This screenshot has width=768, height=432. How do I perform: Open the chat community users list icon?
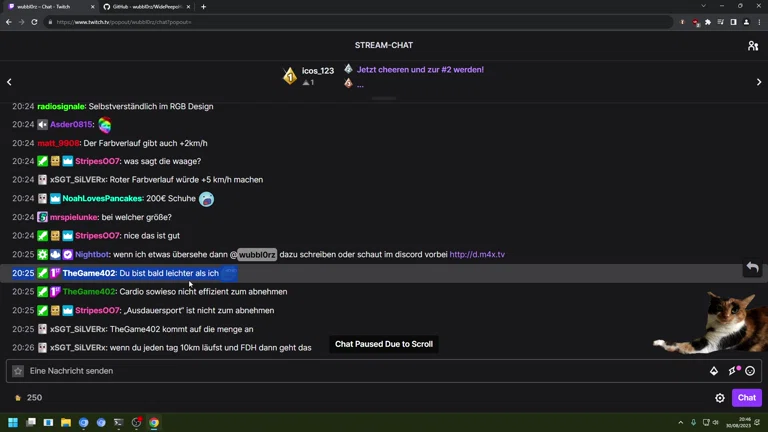(752, 45)
